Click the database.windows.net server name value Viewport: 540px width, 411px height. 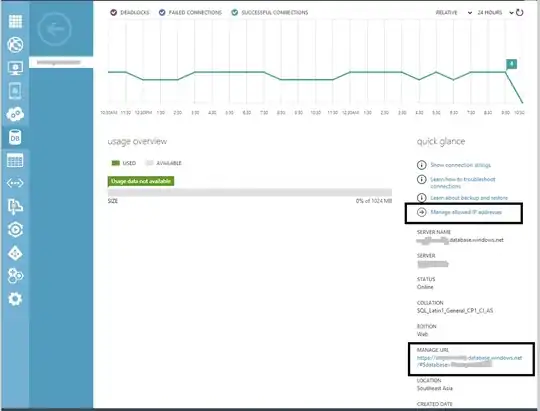[x=460, y=240]
